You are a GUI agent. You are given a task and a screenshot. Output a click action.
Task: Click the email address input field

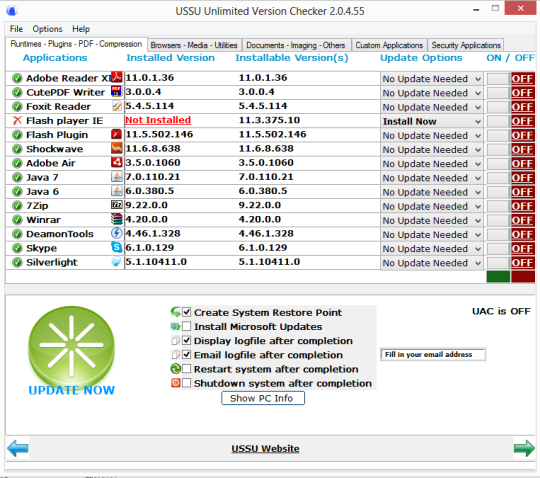click(433, 354)
